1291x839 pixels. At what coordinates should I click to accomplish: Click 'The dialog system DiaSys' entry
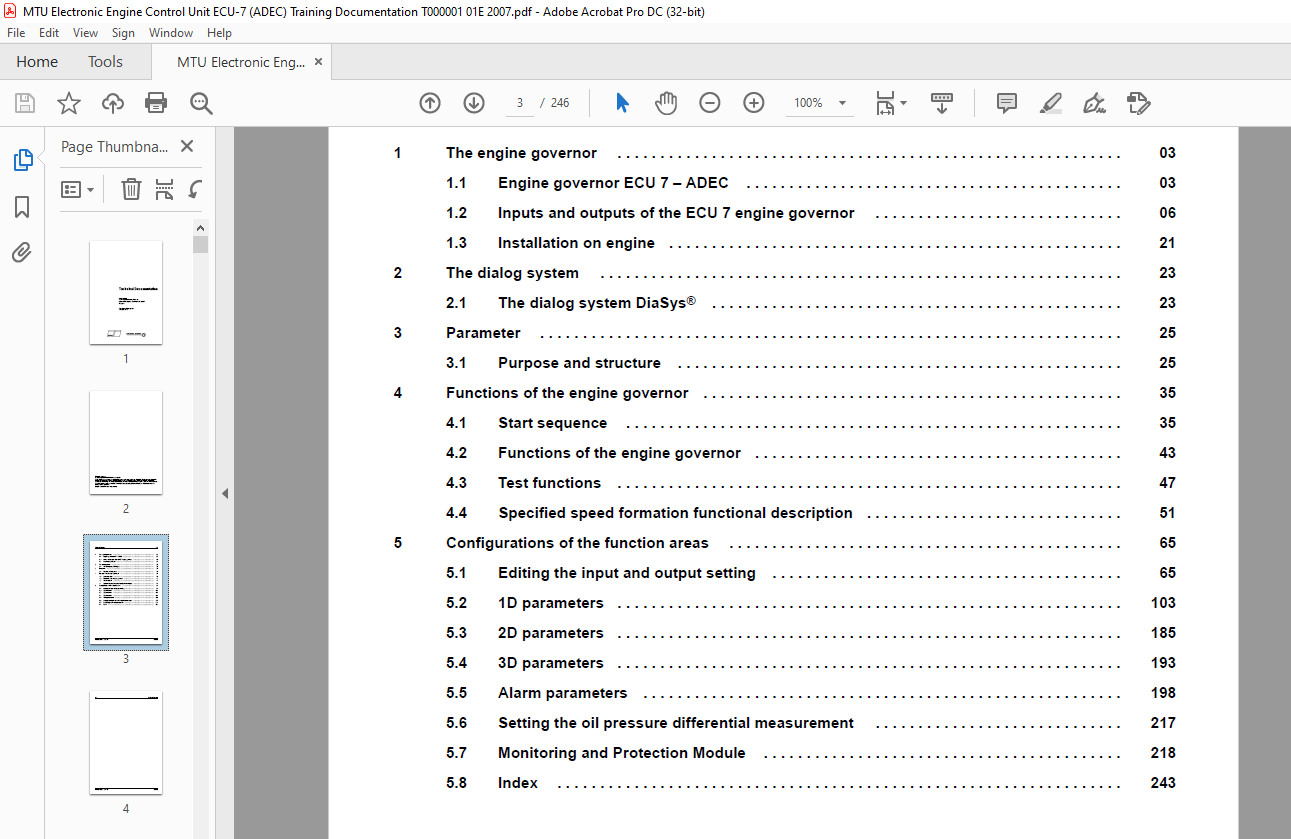pyautogui.click(x=596, y=303)
